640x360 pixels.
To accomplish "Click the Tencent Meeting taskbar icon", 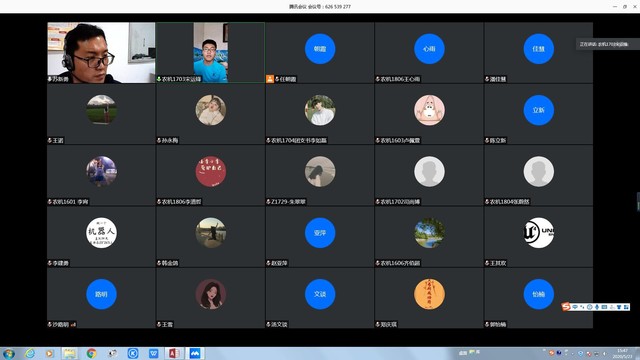I will pyautogui.click(x=195, y=353).
